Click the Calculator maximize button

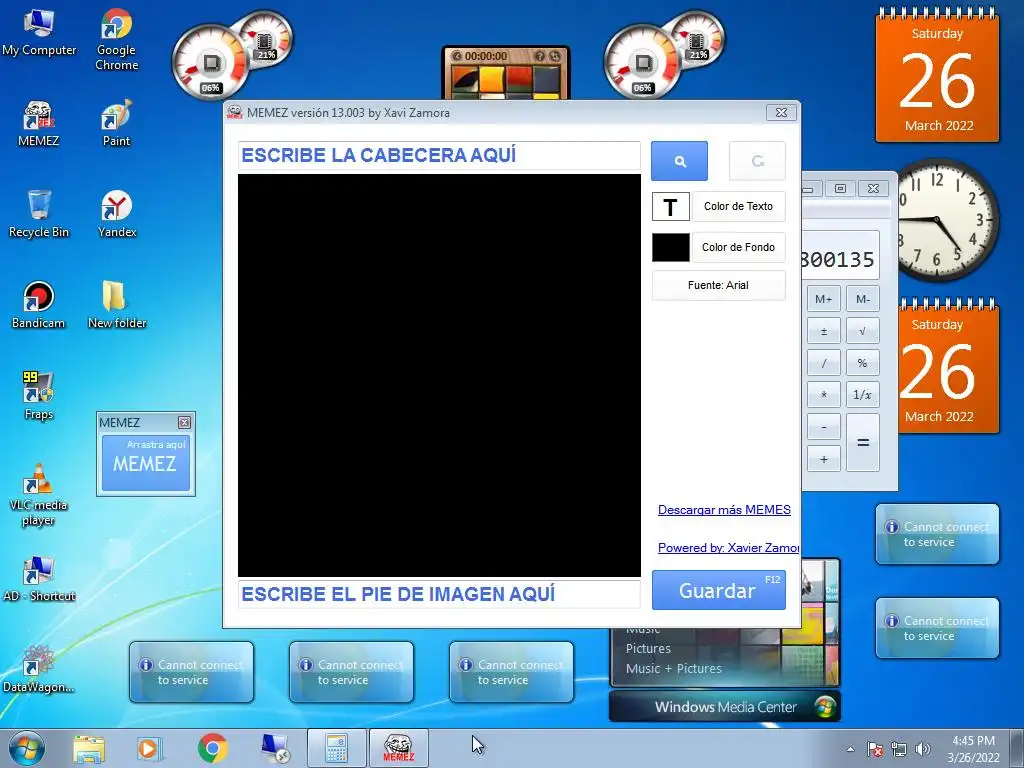840,189
